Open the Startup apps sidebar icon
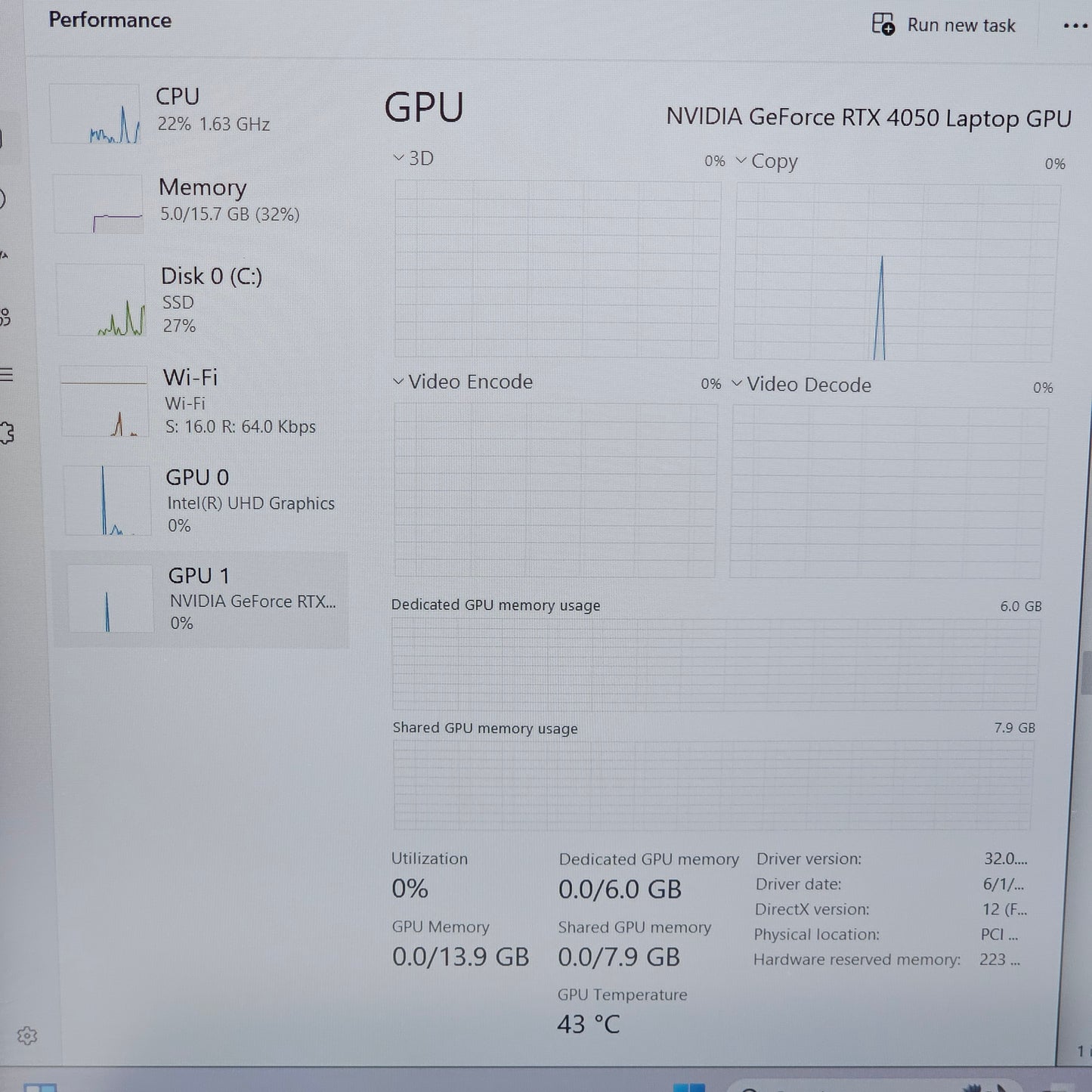This screenshot has height=1092, width=1092. pos(4,255)
